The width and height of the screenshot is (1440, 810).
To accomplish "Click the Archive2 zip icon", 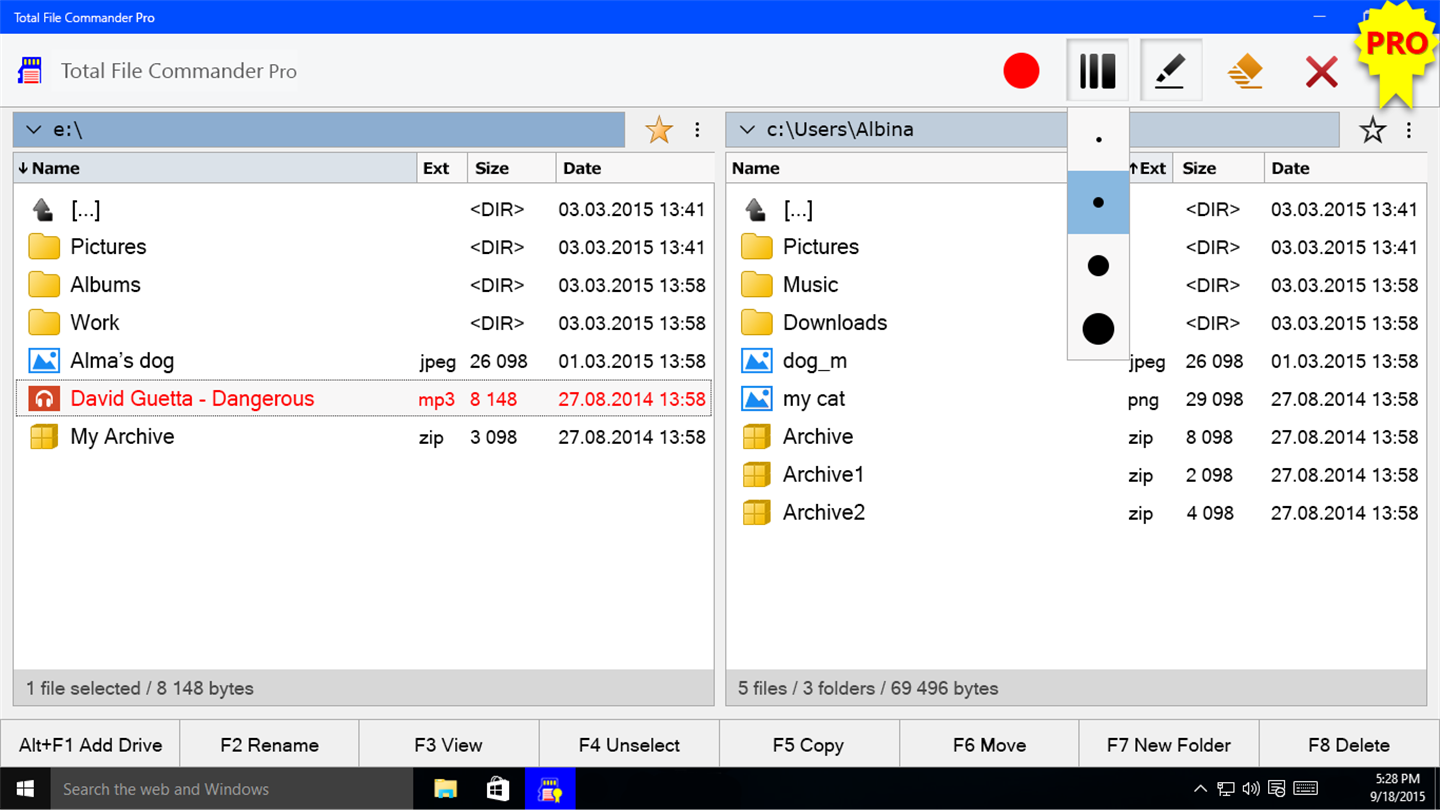I will coord(757,513).
